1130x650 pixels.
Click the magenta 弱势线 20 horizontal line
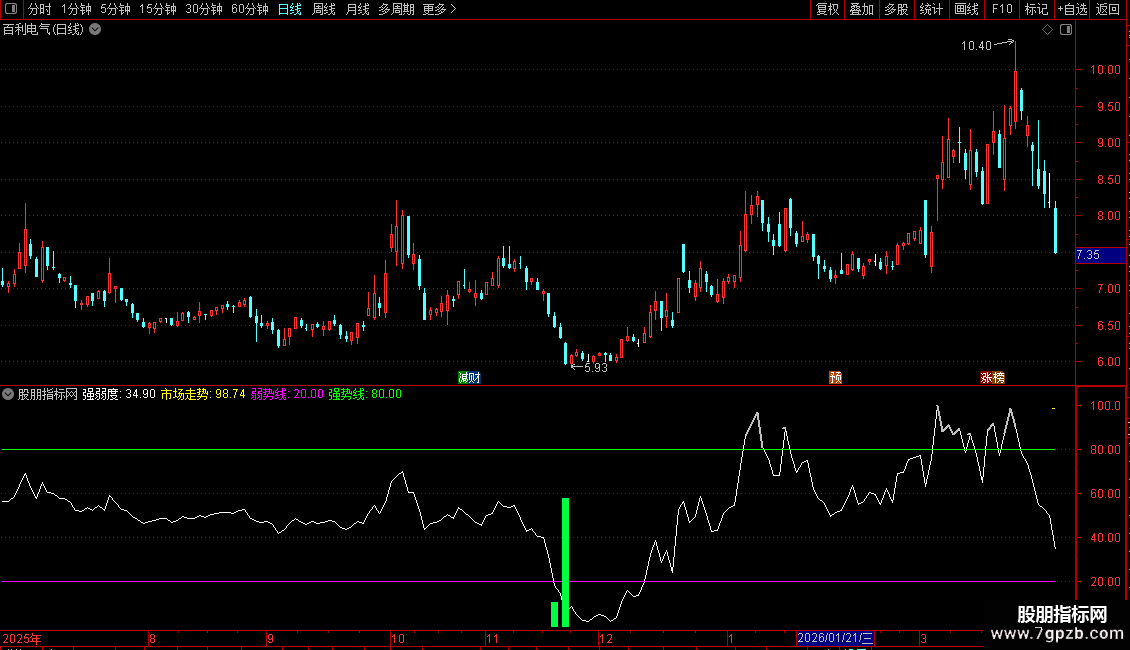528,581
